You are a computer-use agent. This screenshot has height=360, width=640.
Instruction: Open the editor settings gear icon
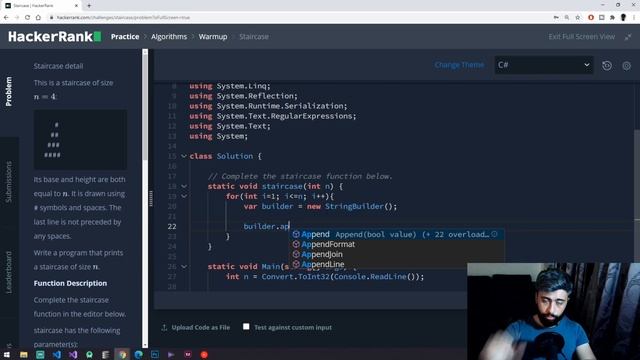(627, 66)
